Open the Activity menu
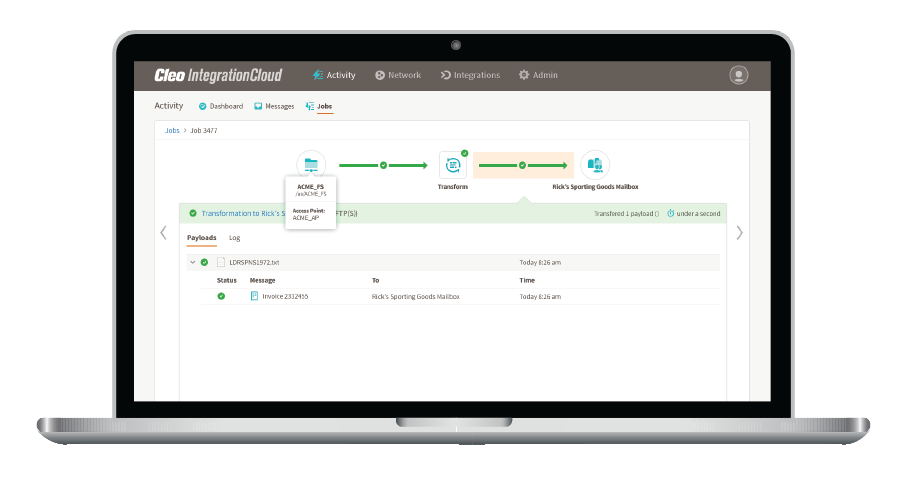Viewport: 918px width, 481px height. tap(334, 75)
